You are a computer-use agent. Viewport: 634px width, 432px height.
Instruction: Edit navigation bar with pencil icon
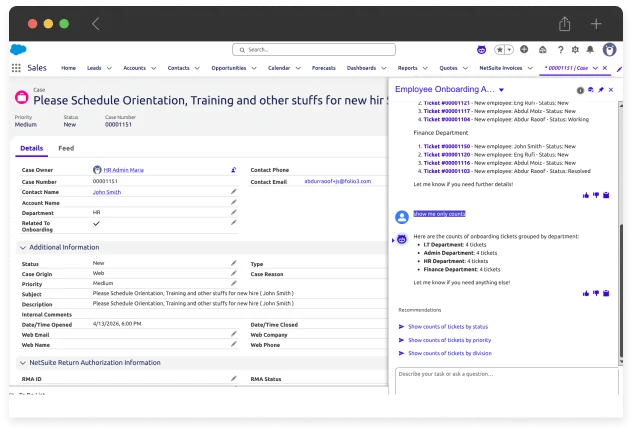[619, 69]
